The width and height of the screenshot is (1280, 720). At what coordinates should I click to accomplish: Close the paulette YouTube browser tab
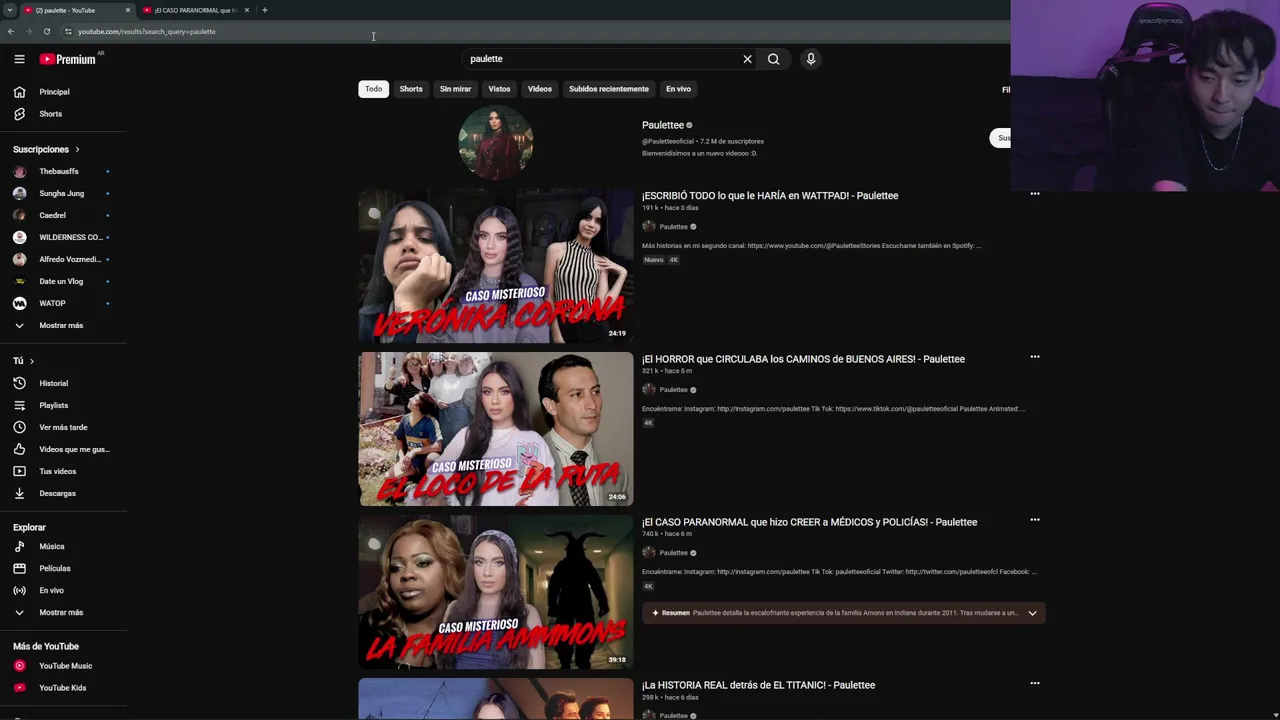pyautogui.click(x=128, y=10)
